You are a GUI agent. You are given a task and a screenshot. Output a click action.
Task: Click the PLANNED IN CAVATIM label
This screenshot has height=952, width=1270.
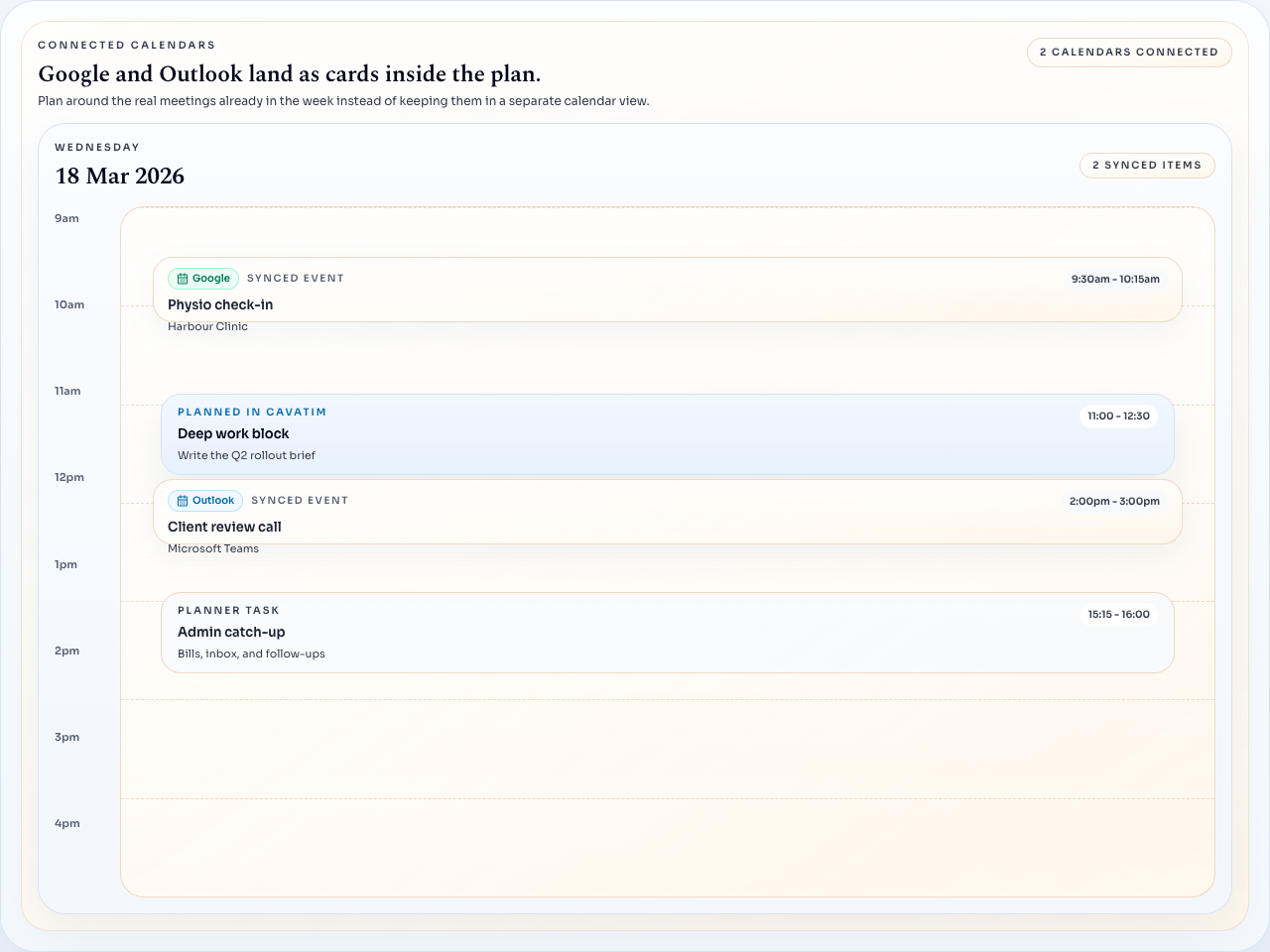252,412
